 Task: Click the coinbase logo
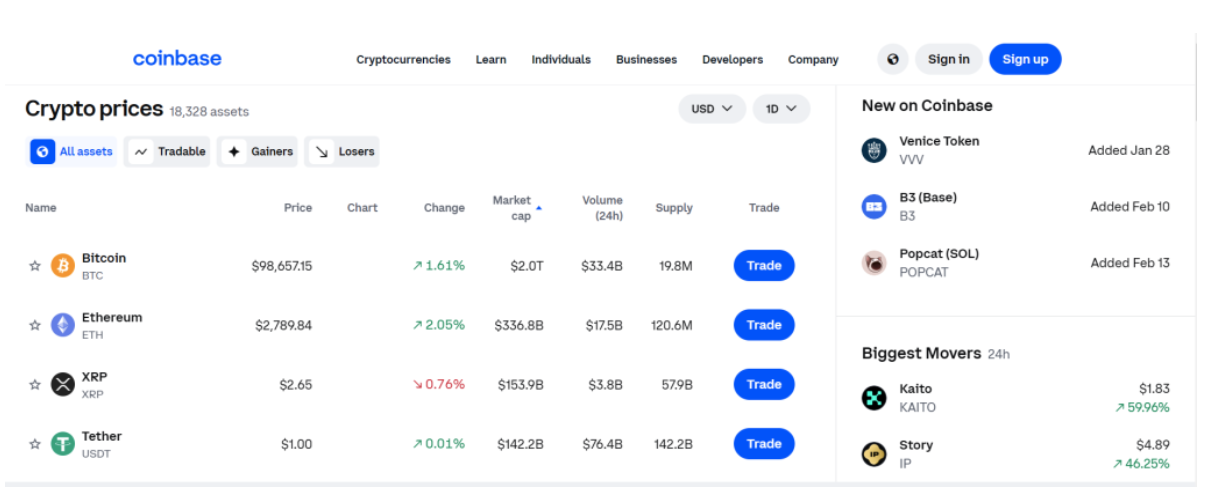pos(177,58)
